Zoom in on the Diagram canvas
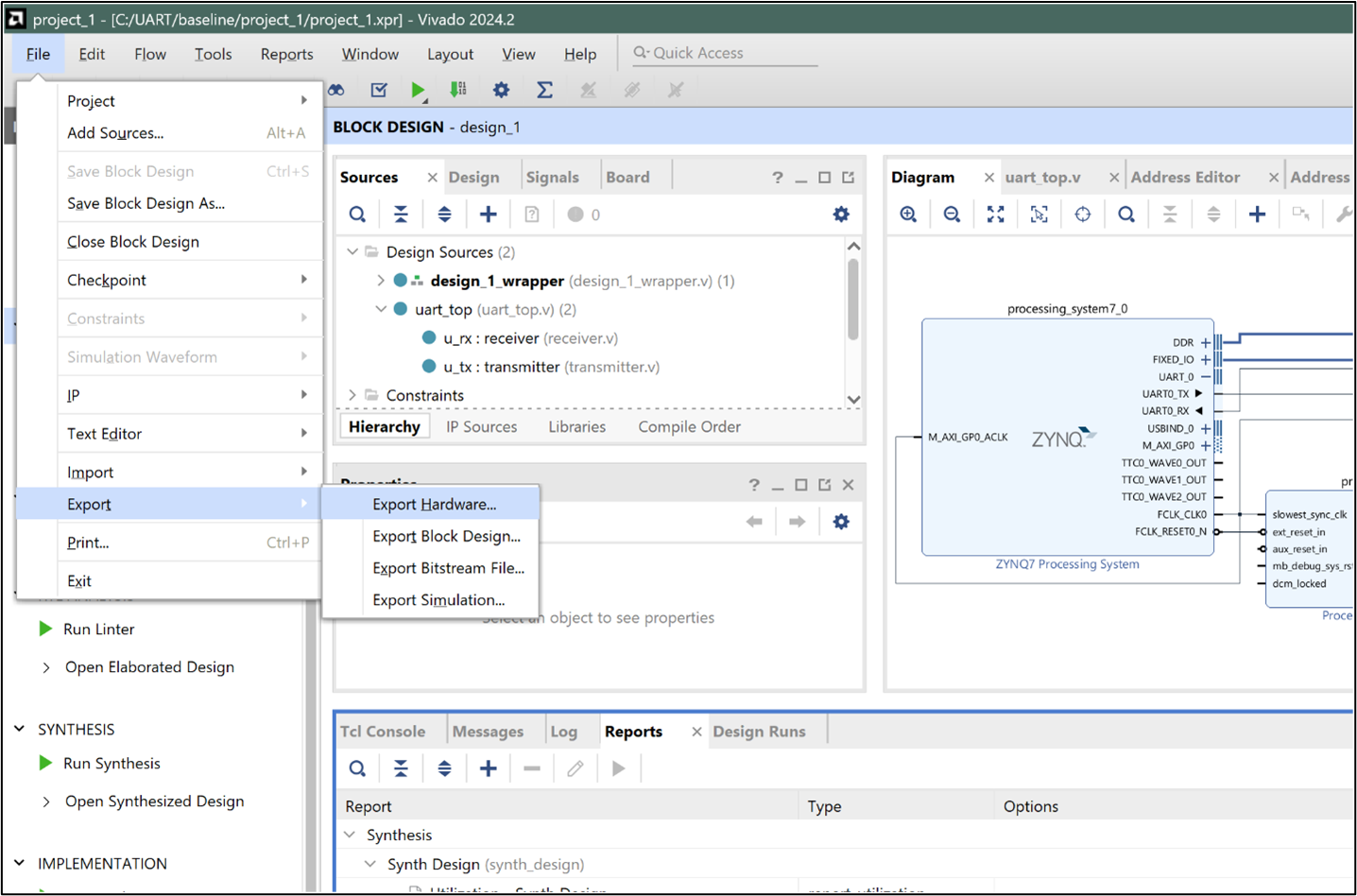Viewport: 1357px width, 896px height. point(908,215)
